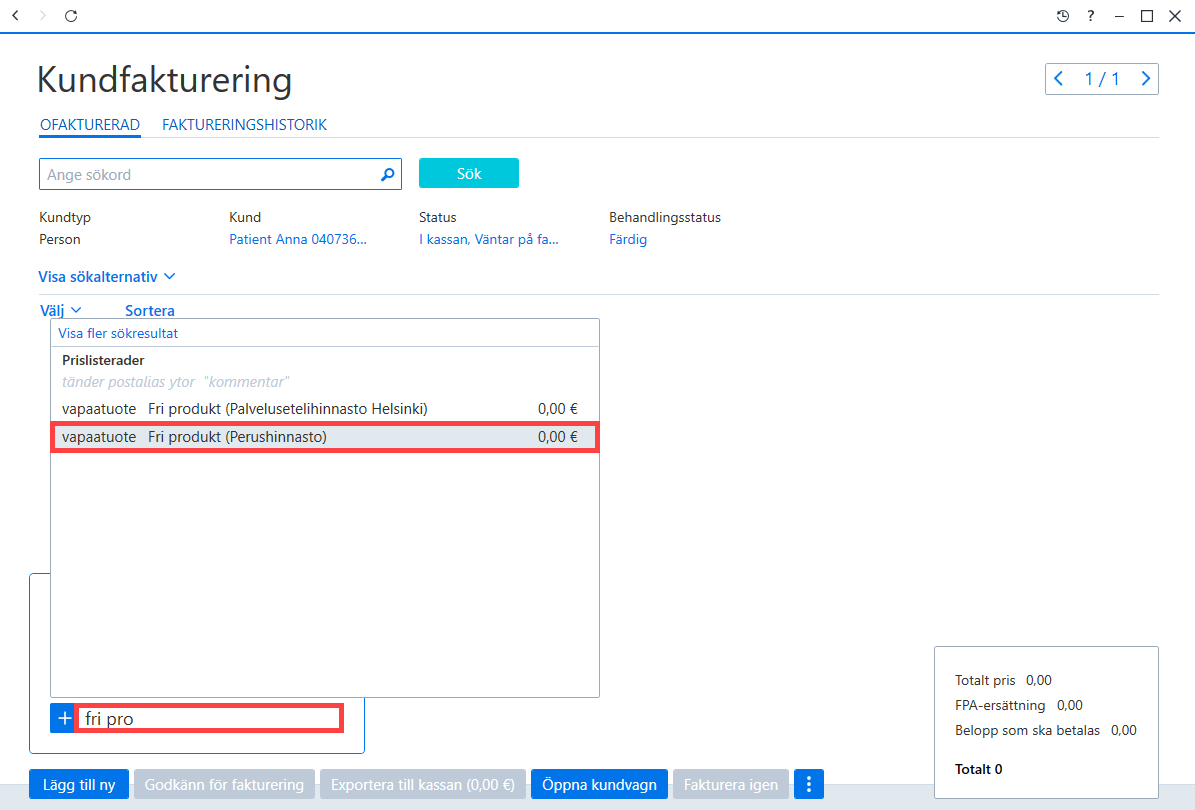Click the Totalt 0 text

(x=979, y=770)
